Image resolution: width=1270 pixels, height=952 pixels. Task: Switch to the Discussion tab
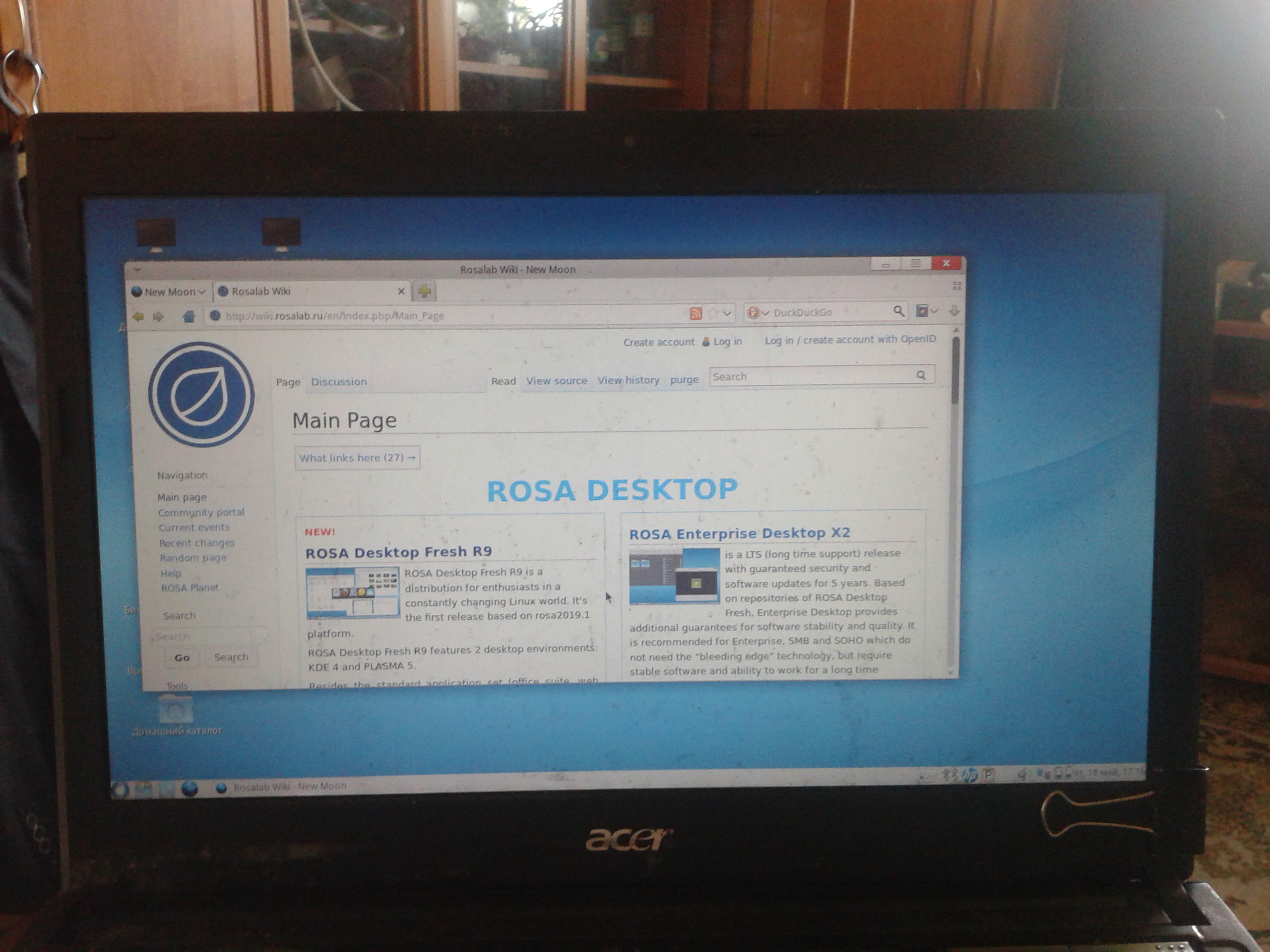[339, 382]
